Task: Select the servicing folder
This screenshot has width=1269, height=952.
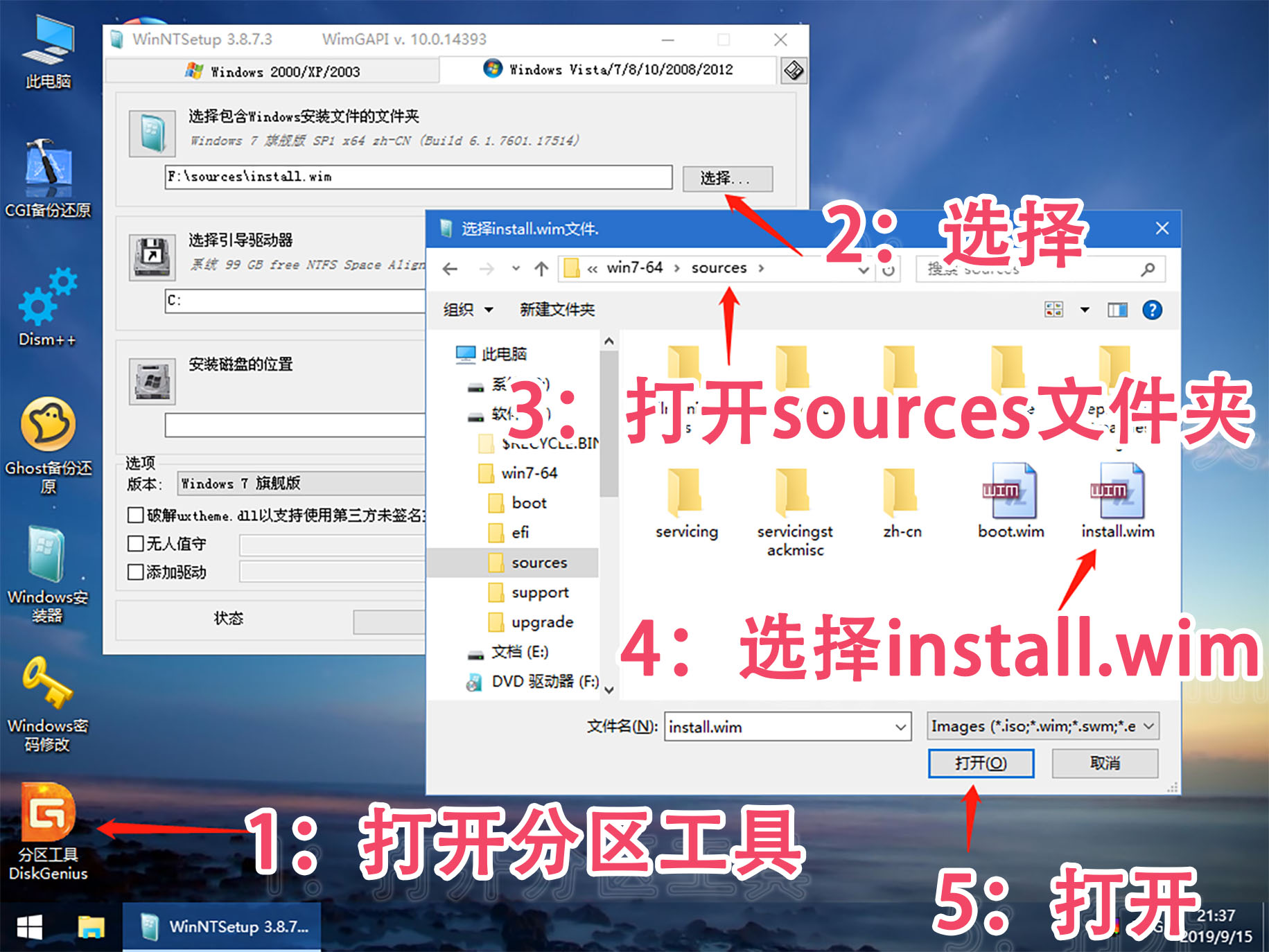Action: pyautogui.click(x=687, y=504)
